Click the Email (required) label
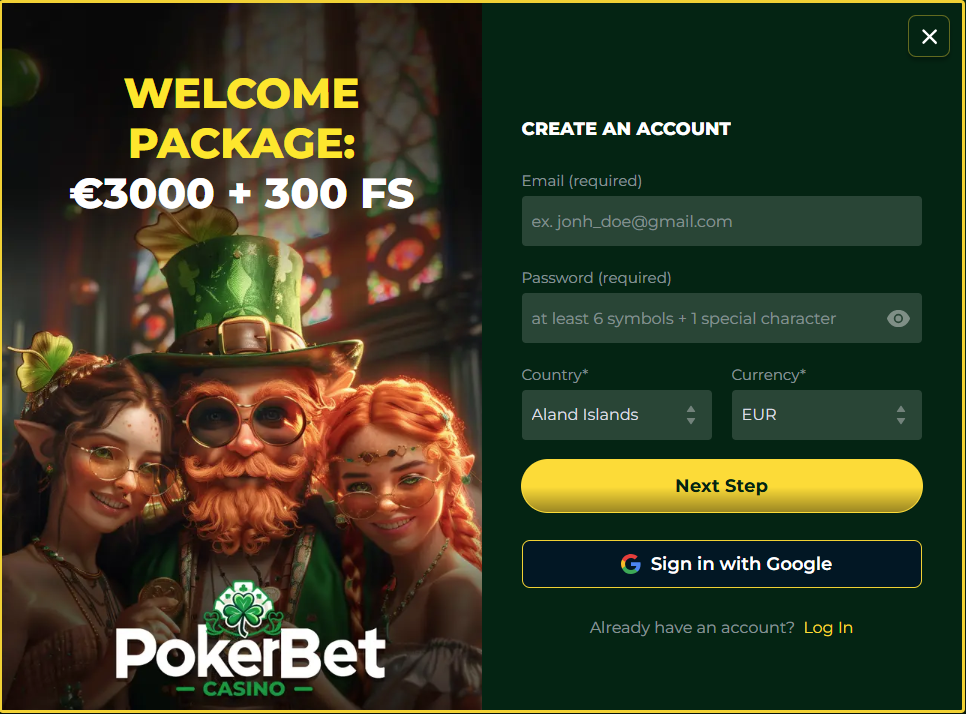 582,181
